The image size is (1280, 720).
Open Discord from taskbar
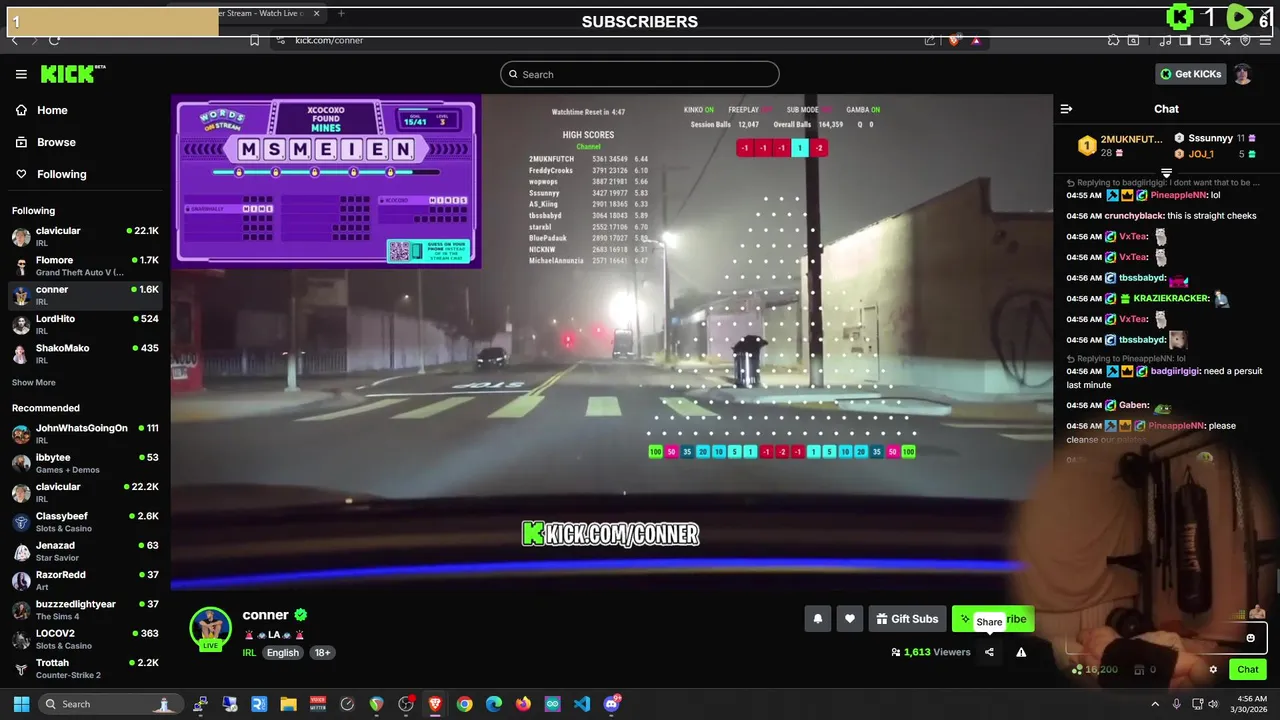612,704
